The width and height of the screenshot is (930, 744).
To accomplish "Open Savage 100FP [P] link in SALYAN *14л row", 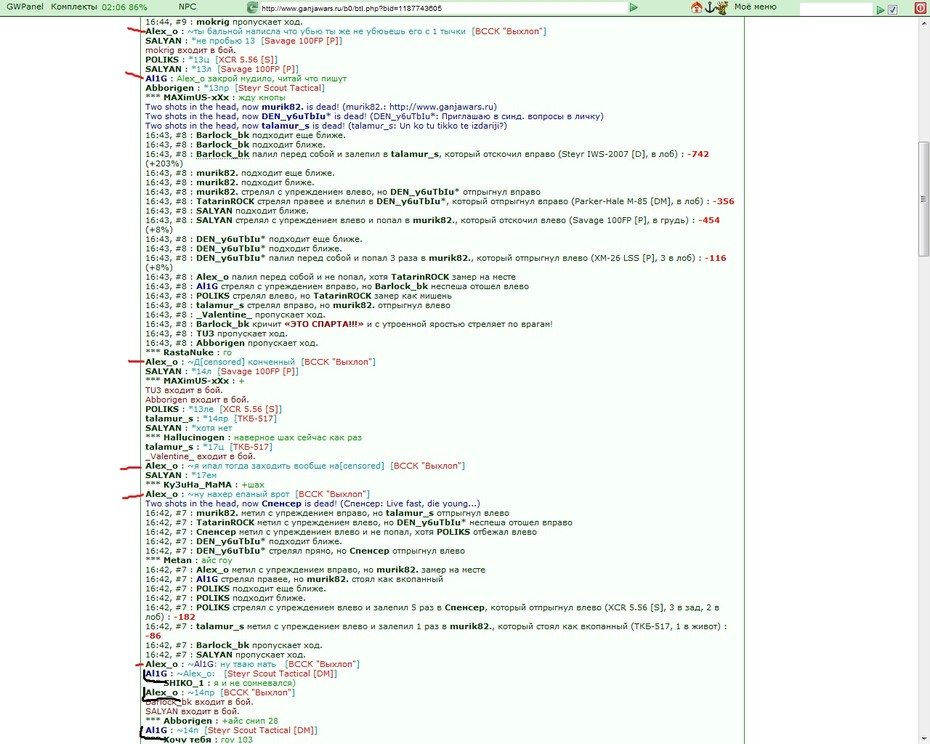I will click(x=257, y=371).
